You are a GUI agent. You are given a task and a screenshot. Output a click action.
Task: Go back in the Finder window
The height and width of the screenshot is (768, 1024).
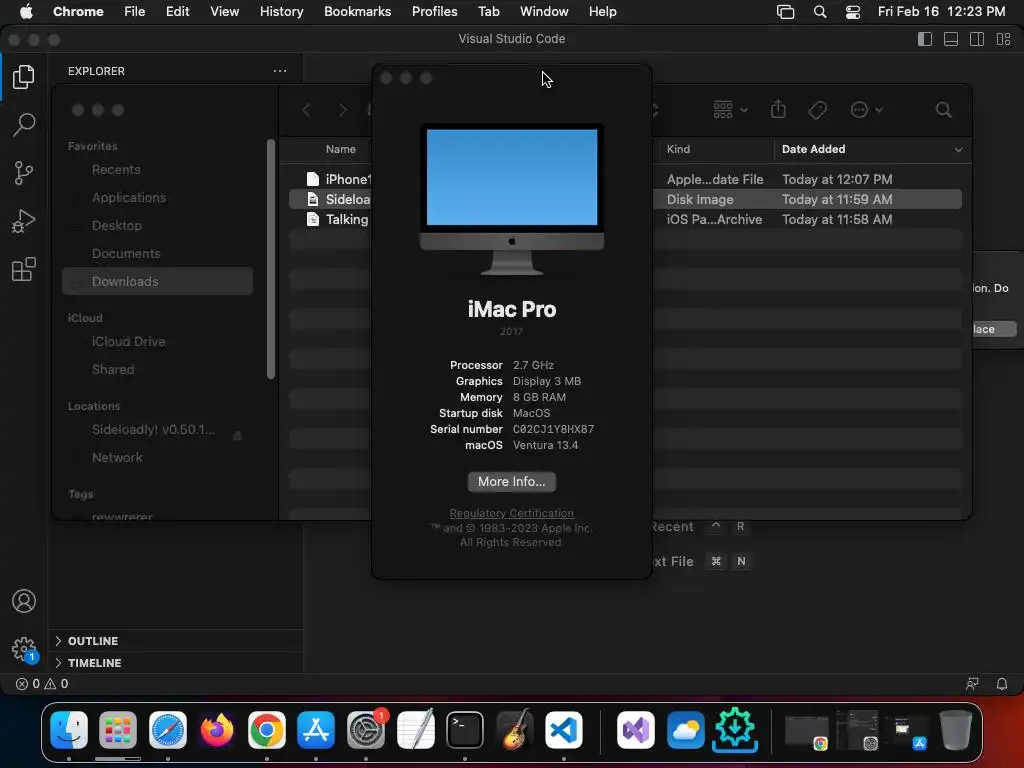click(x=306, y=110)
